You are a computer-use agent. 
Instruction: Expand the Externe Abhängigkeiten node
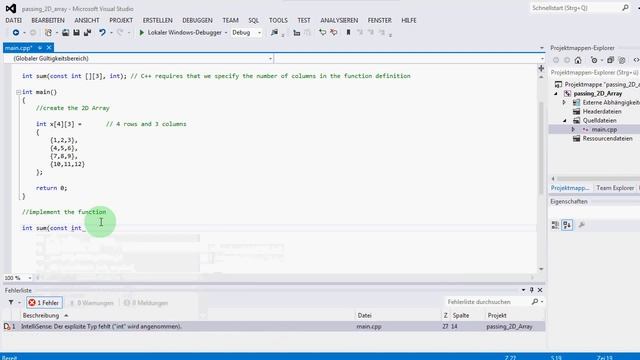click(x=564, y=102)
